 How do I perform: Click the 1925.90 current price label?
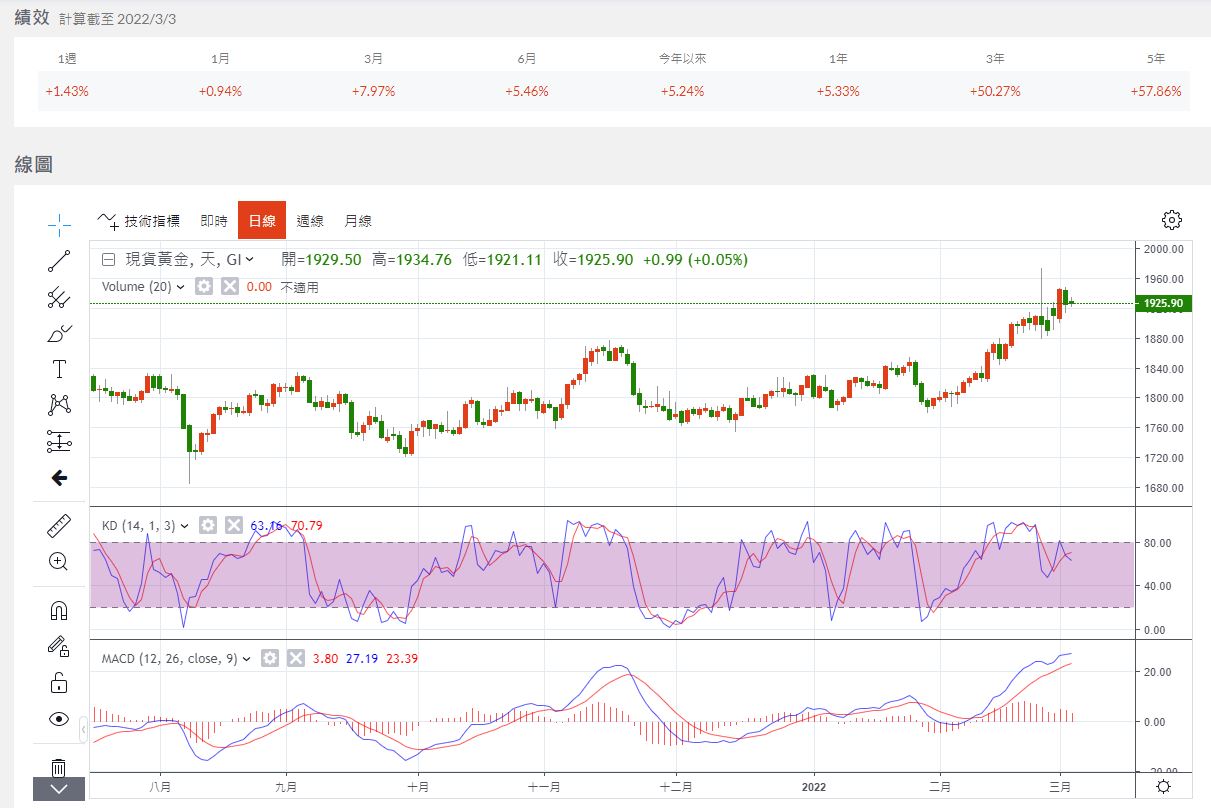pos(1163,303)
